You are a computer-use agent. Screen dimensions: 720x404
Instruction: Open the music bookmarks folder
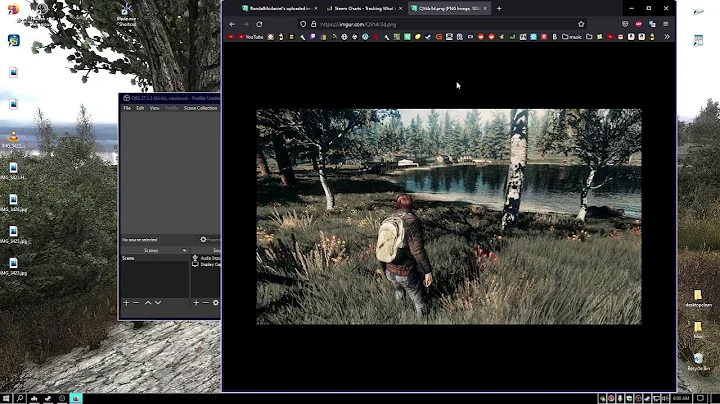coord(572,37)
